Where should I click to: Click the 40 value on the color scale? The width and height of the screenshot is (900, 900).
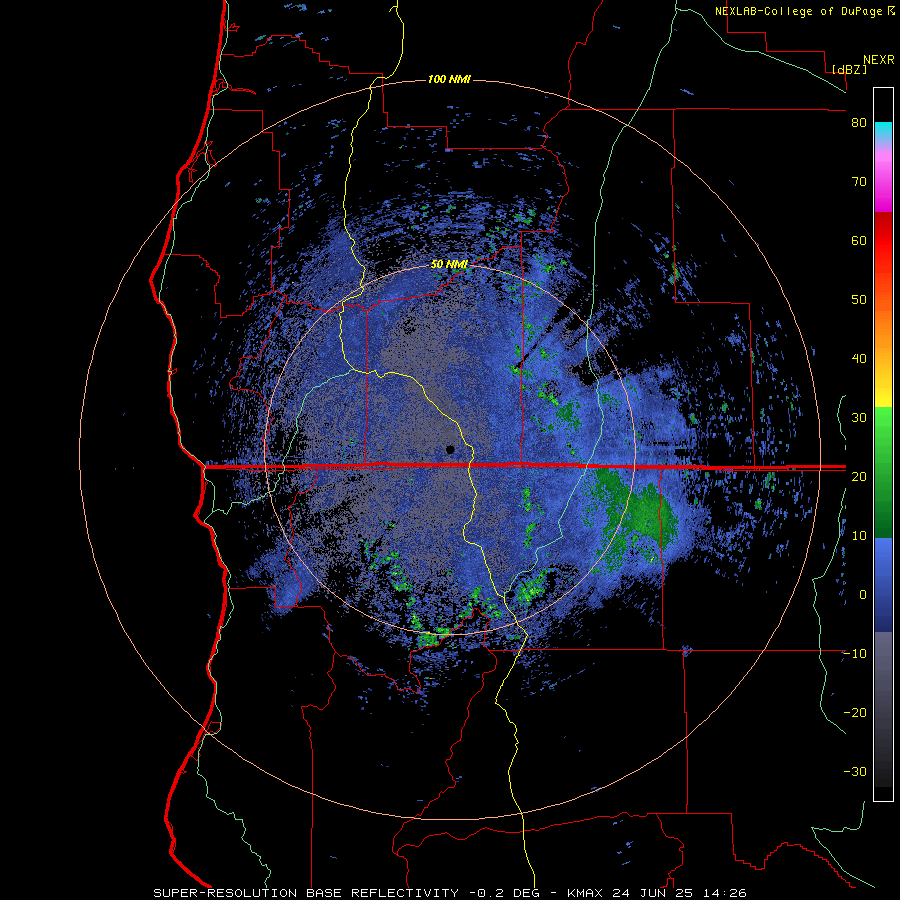859,359
